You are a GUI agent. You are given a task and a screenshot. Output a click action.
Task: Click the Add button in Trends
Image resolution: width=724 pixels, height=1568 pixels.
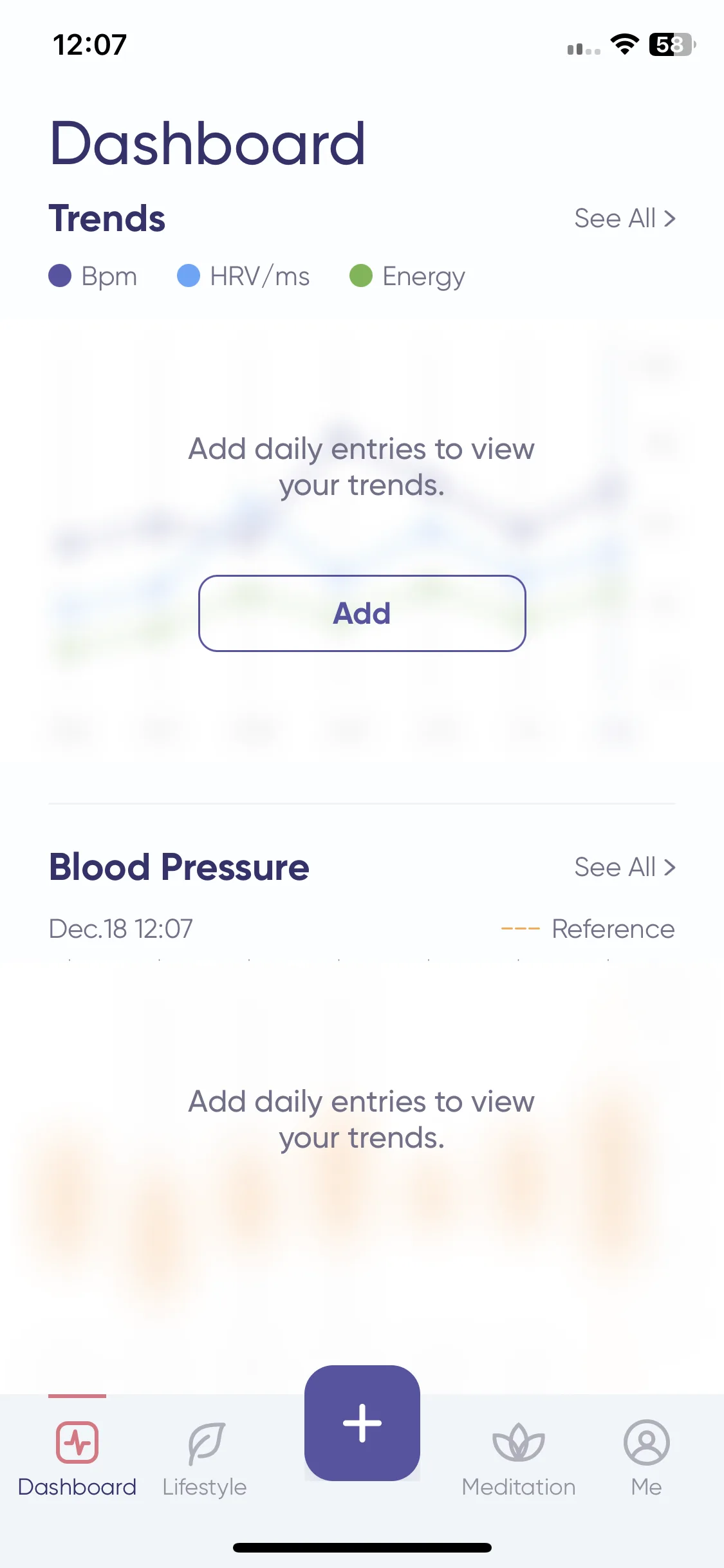(x=362, y=613)
